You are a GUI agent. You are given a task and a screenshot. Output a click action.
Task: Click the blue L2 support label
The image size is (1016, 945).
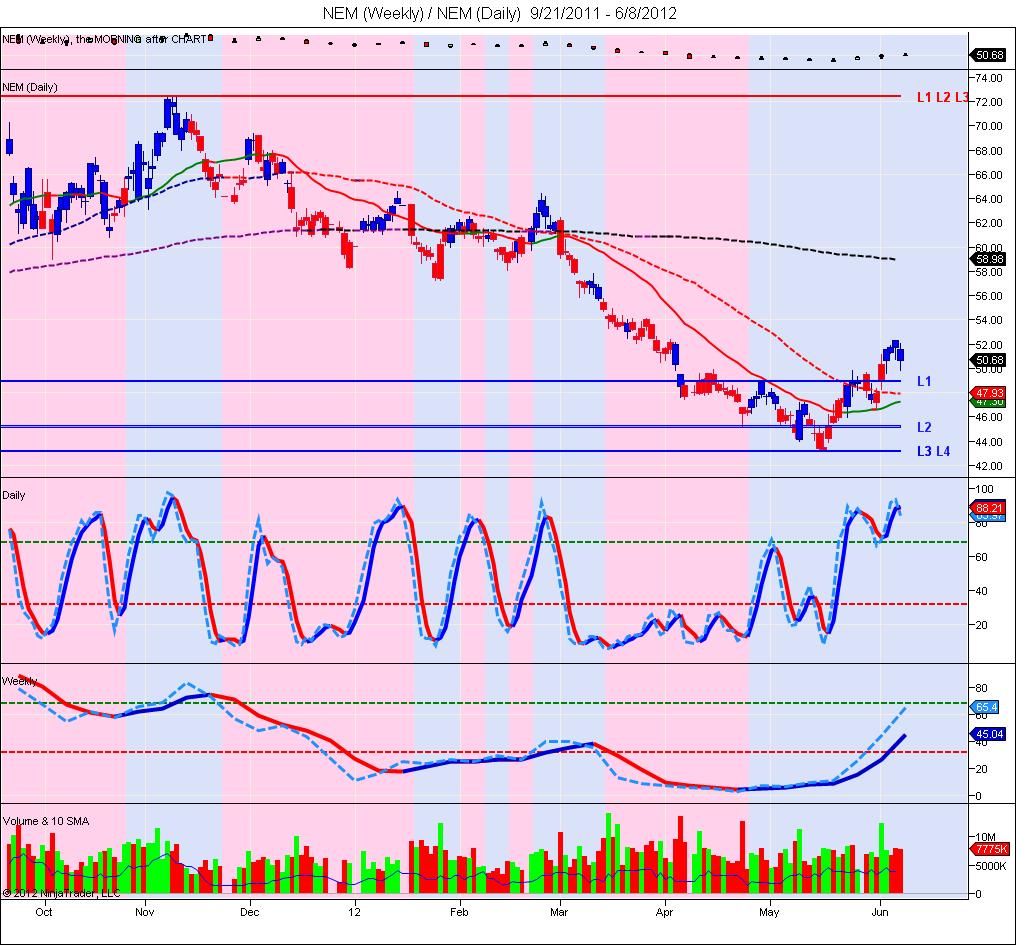(924, 427)
